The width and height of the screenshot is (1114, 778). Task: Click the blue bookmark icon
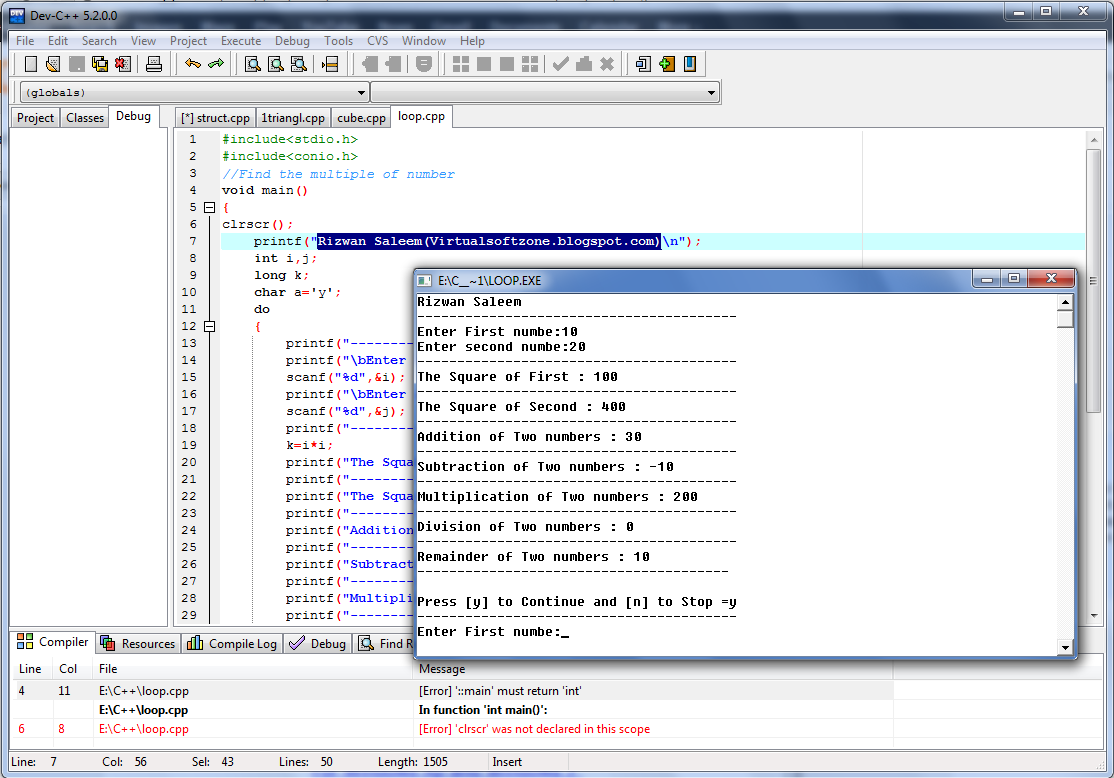[689, 65]
